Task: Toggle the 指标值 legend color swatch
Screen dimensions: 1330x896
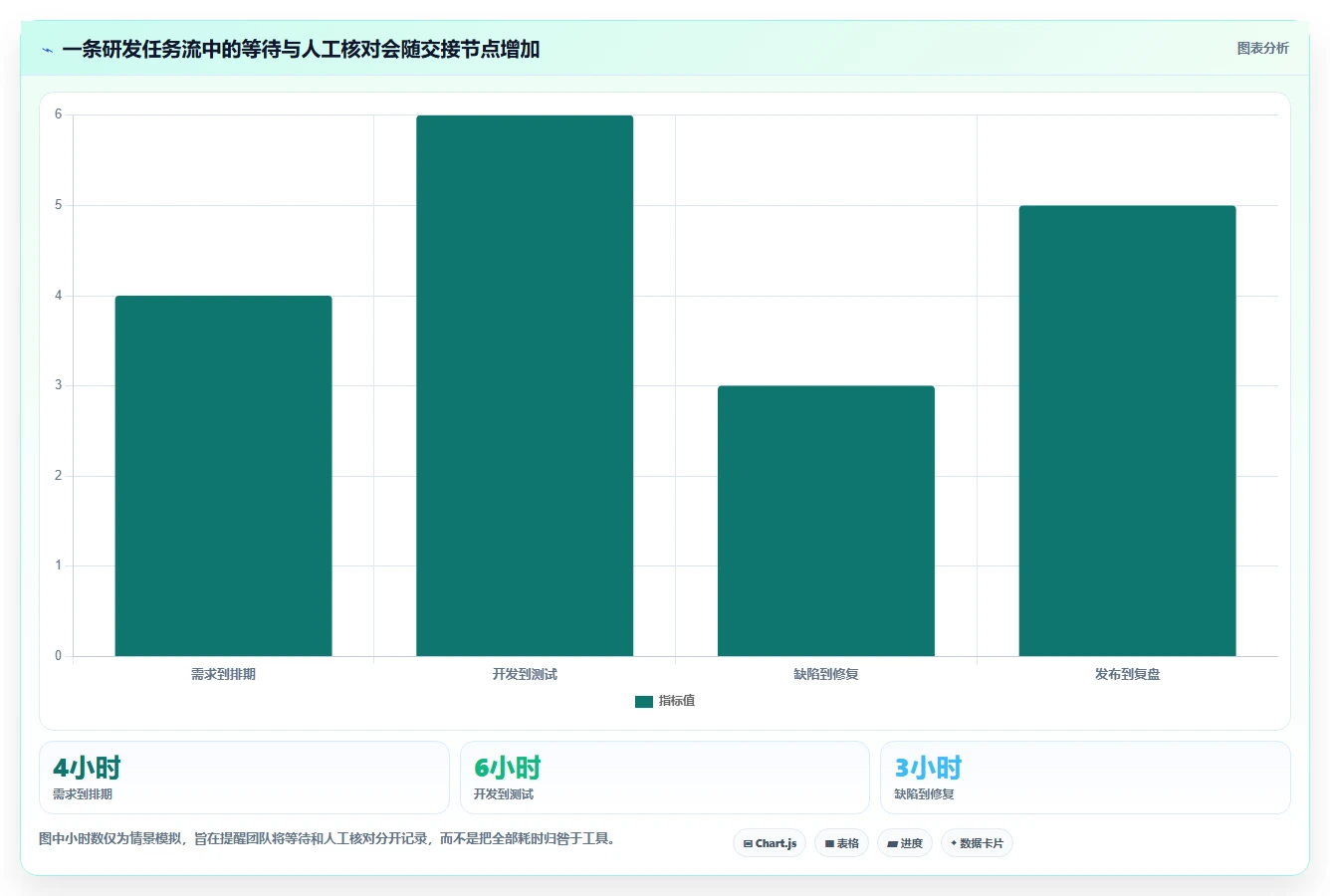Action: point(643,701)
